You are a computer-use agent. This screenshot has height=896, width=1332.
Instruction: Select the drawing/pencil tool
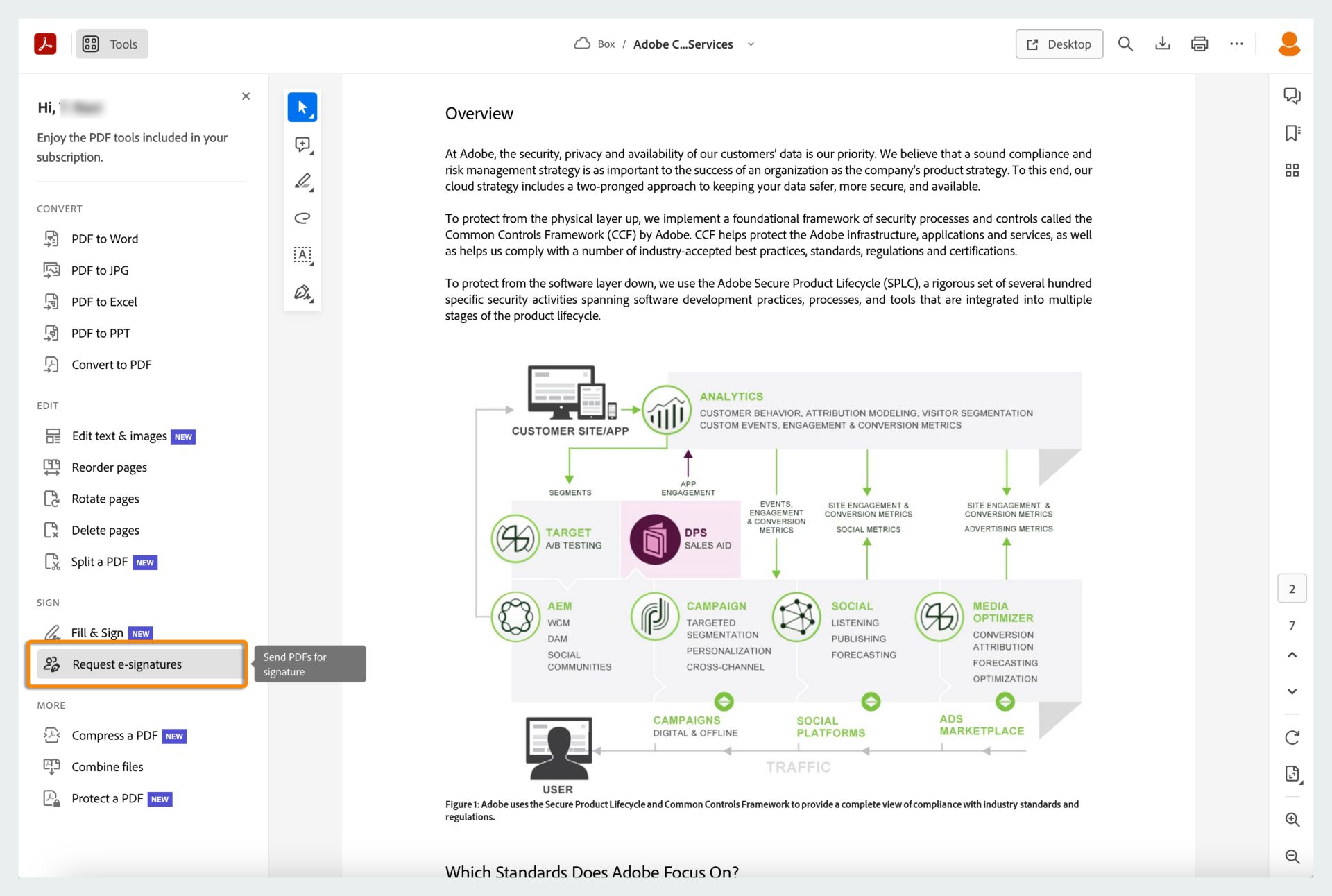(302, 181)
